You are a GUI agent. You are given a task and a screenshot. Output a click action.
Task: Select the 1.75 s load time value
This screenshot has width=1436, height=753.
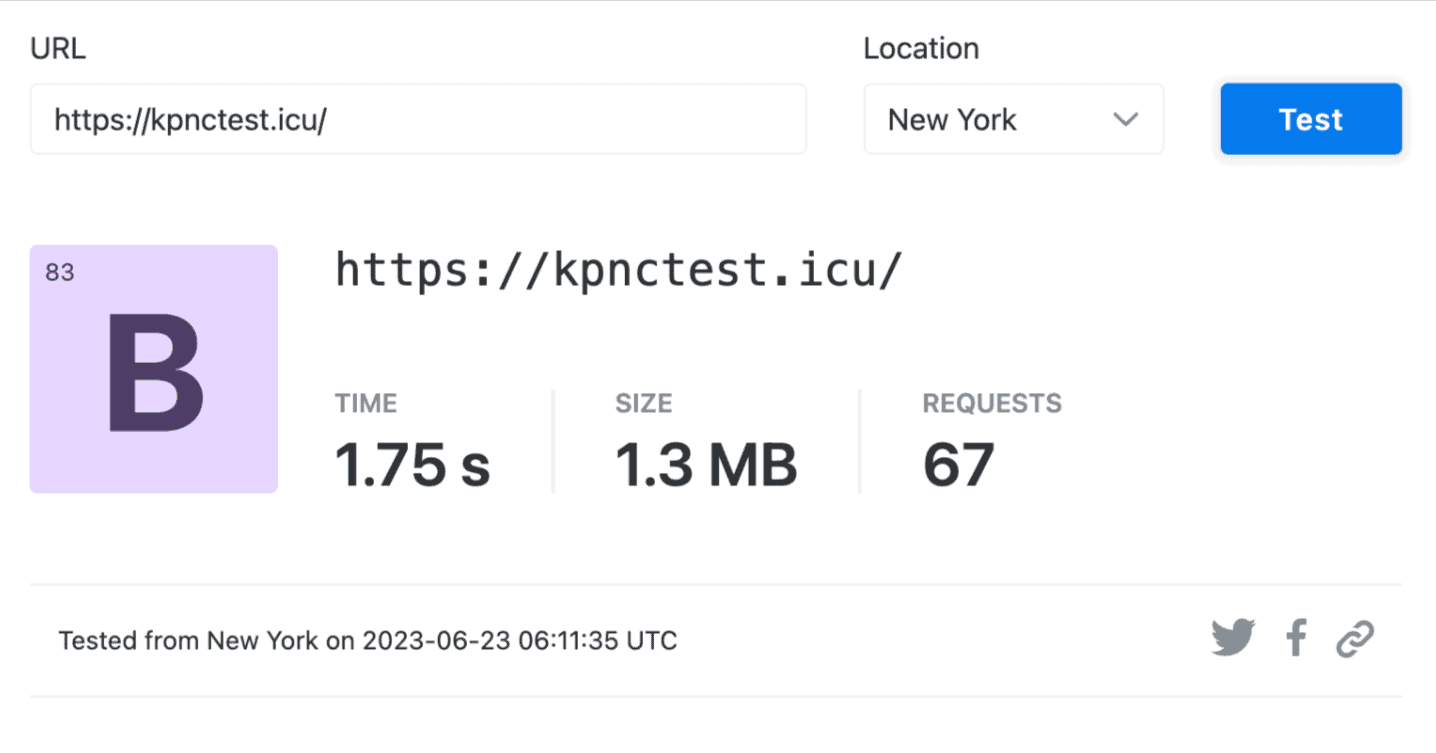pos(412,465)
